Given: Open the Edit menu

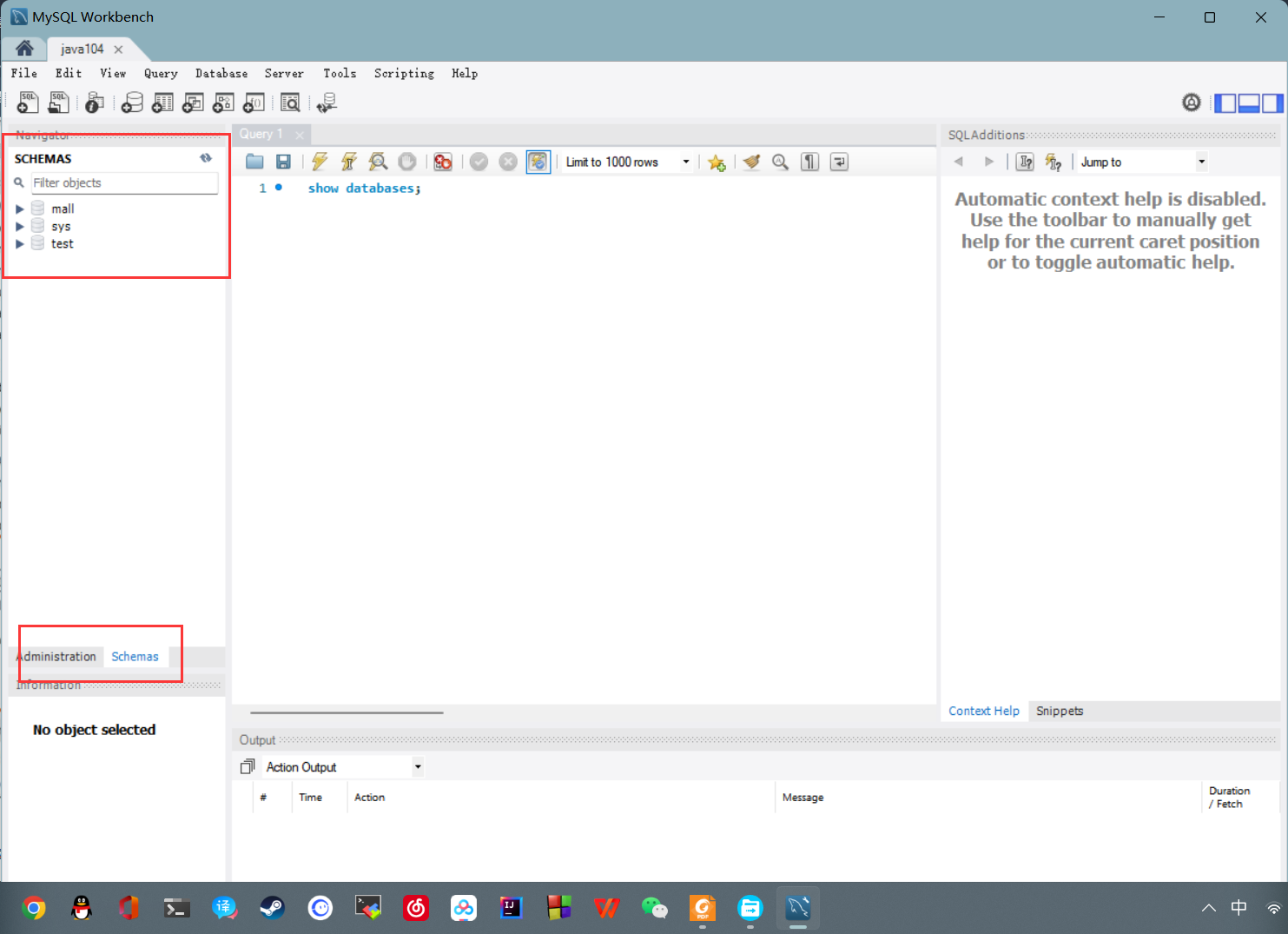Looking at the screenshot, I should click(x=69, y=73).
